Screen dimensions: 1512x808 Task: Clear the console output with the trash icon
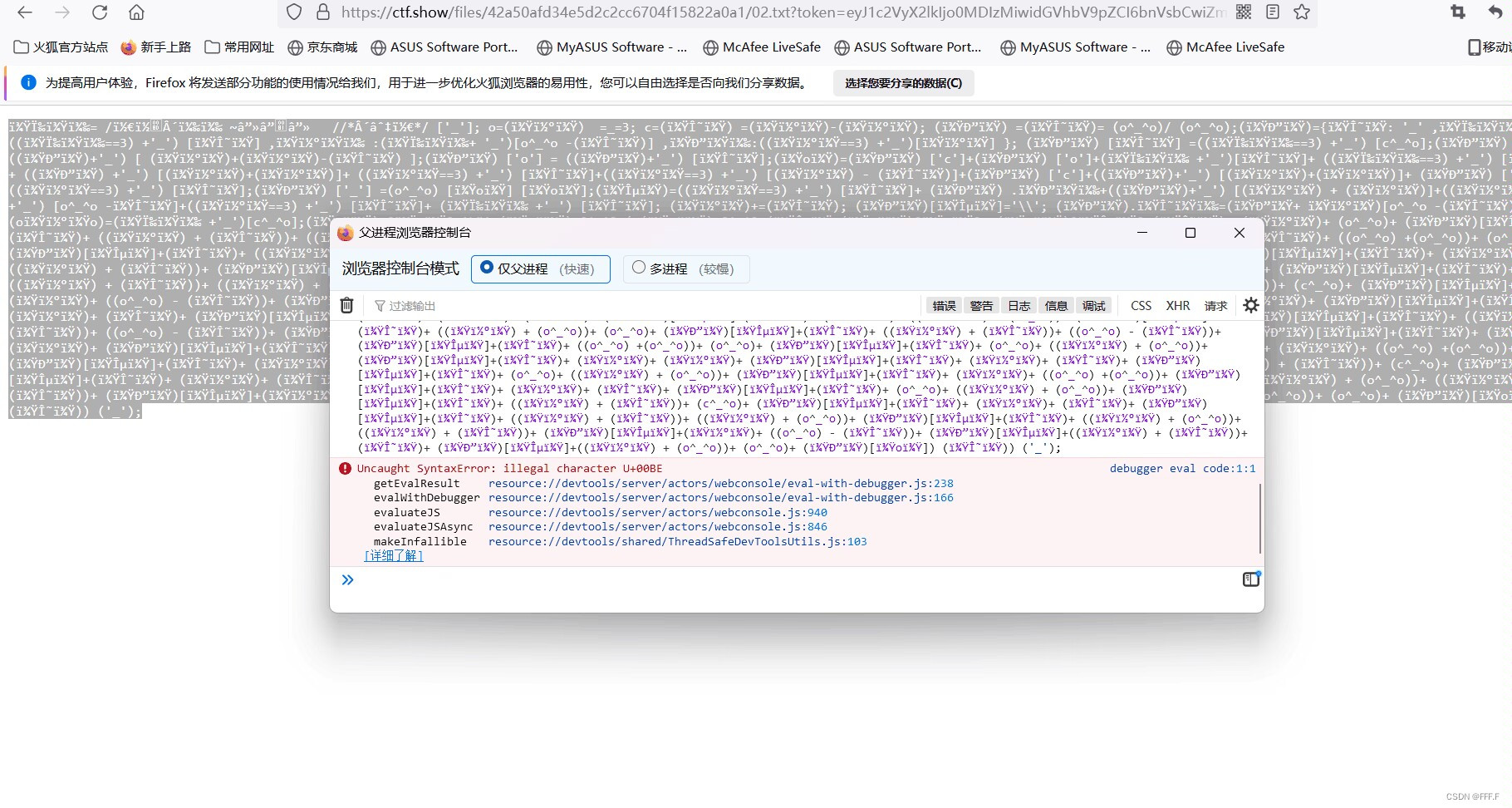346,305
